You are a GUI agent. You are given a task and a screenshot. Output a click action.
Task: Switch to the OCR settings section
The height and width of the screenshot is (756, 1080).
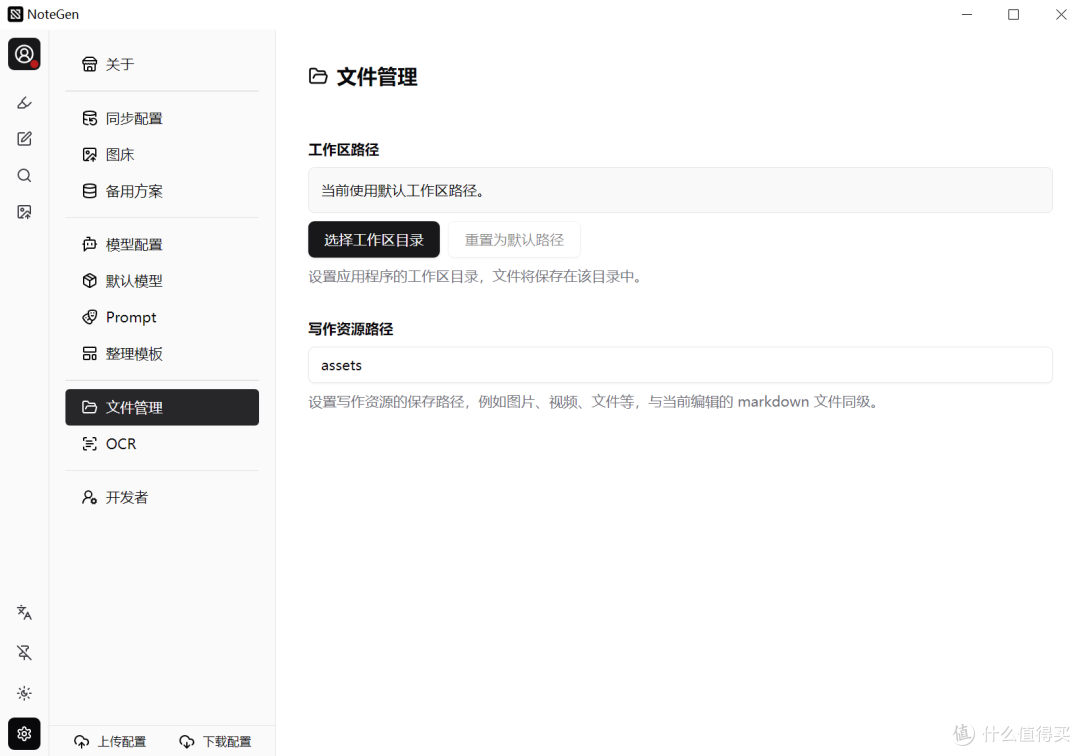point(120,443)
